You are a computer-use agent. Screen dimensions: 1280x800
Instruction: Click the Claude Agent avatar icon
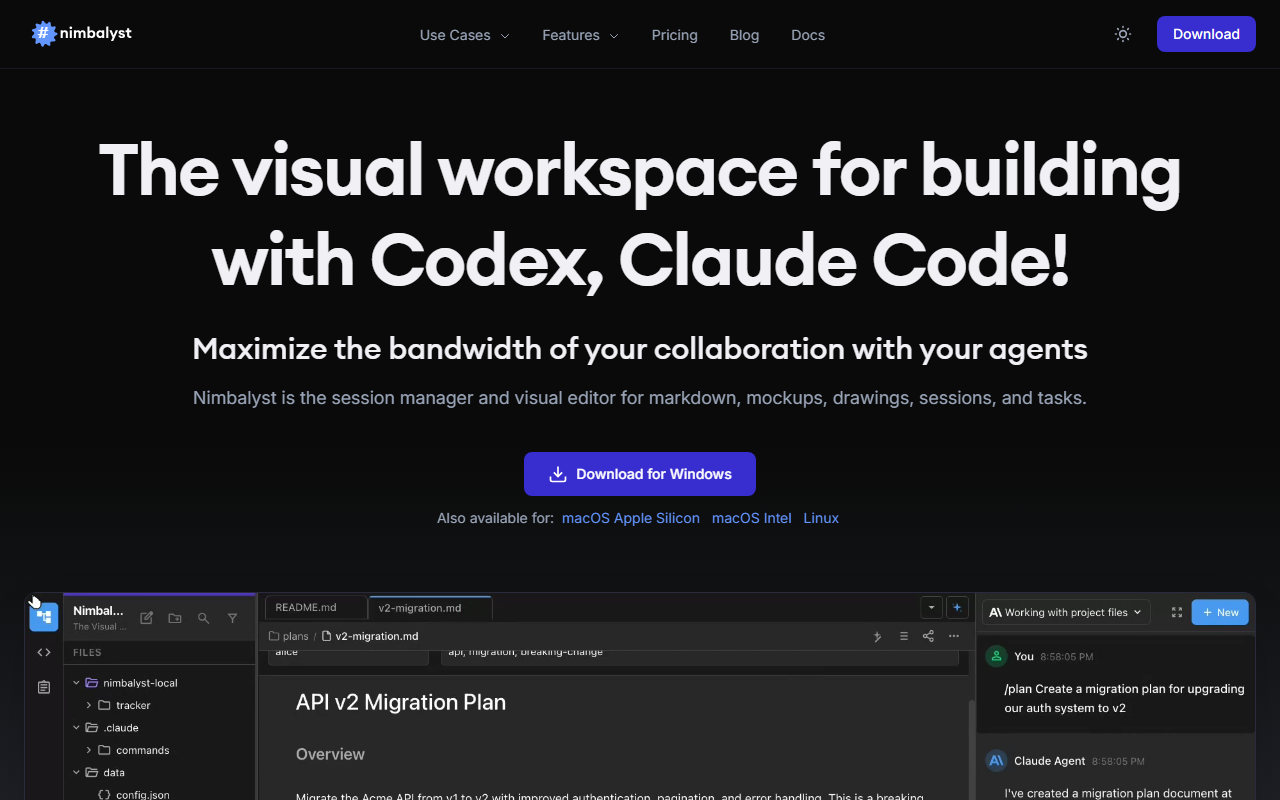click(x=996, y=760)
